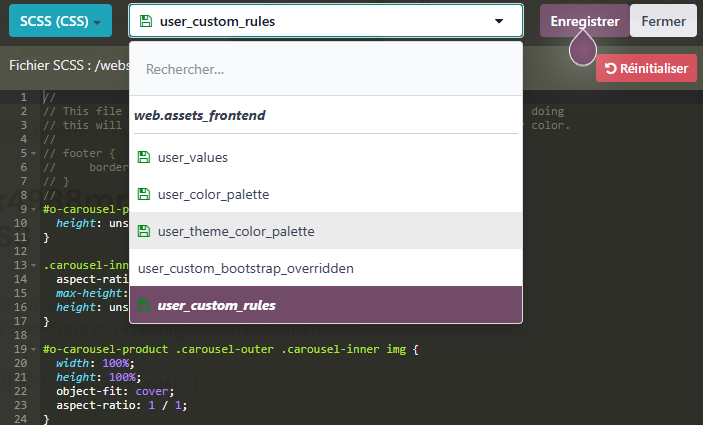
Task: Focus the Rechercher search field
Action: point(325,69)
